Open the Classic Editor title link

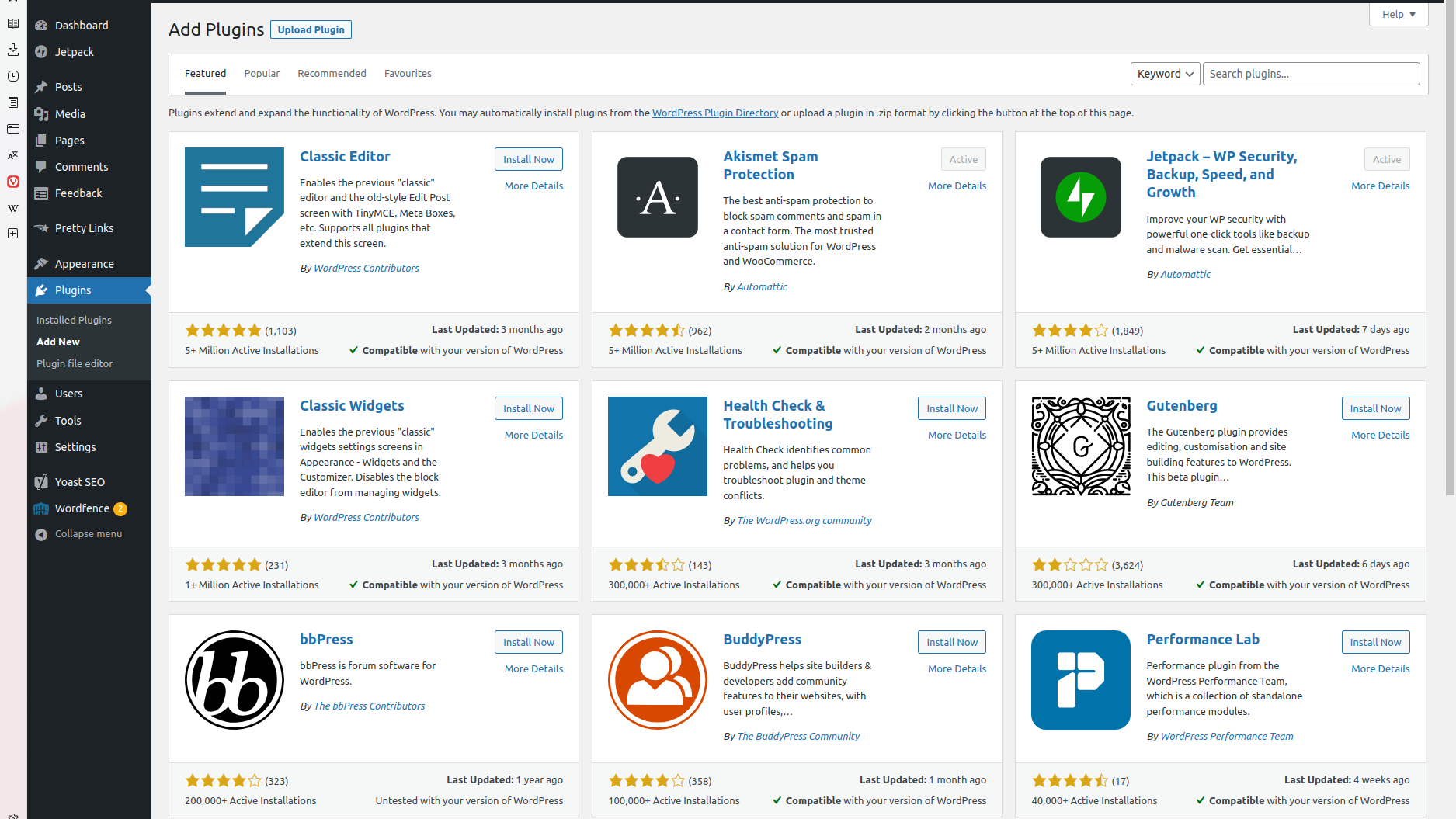pyautogui.click(x=345, y=156)
